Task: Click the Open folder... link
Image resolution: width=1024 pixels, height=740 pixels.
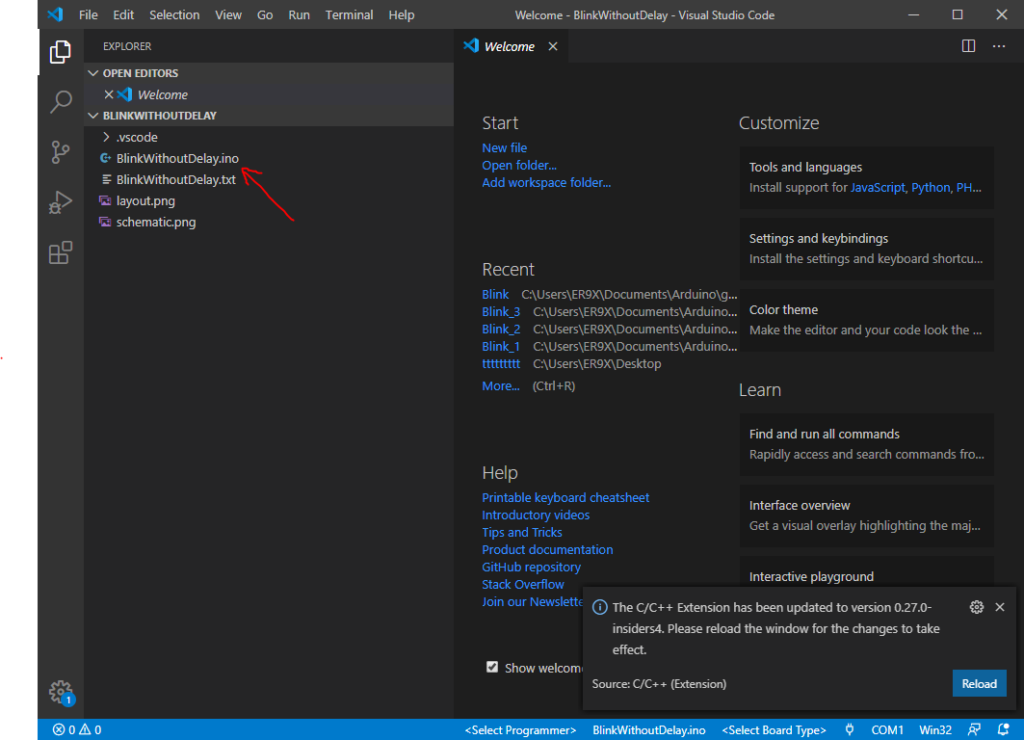Action: 519,165
